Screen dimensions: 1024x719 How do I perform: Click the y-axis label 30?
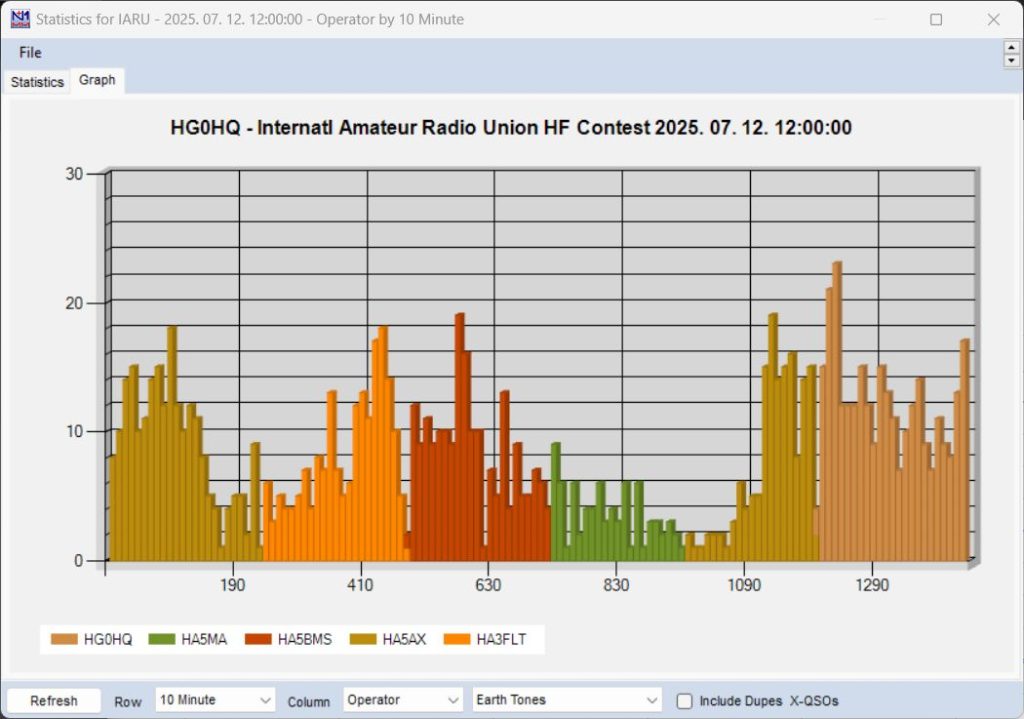[74, 174]
